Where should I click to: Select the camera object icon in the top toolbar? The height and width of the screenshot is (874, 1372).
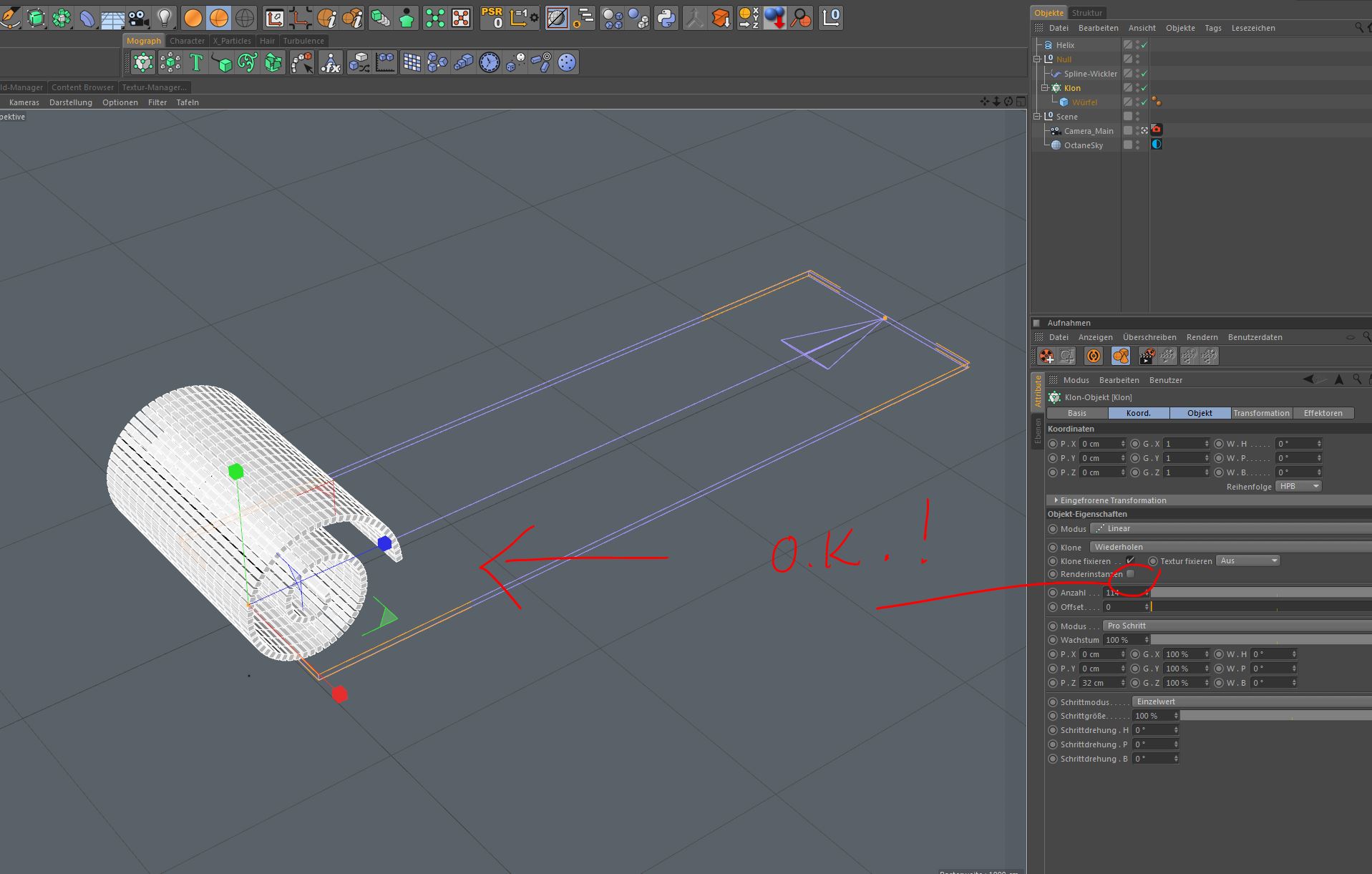(x=139, y=18)
